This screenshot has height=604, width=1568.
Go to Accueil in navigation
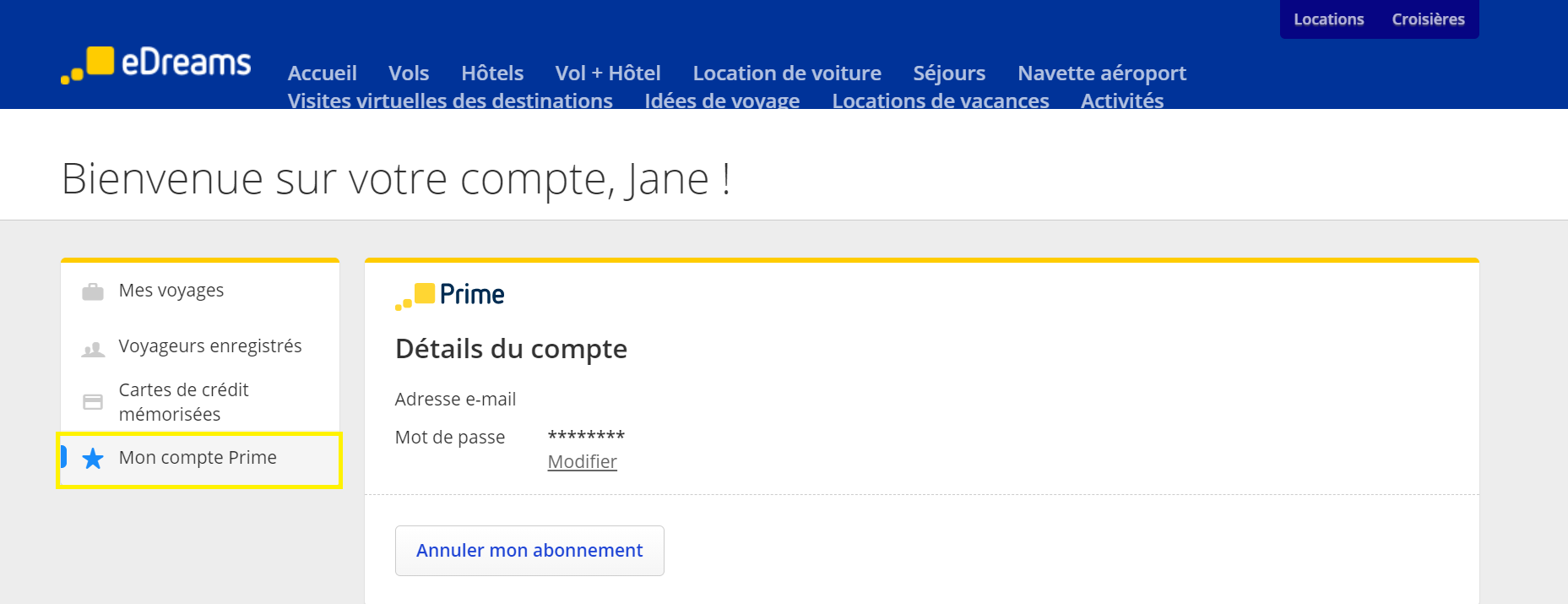[323, 73]
